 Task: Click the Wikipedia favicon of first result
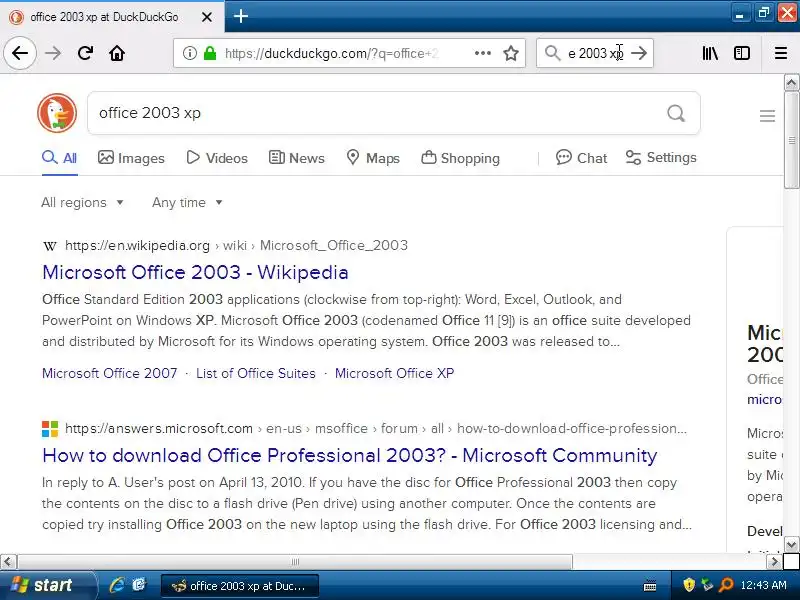(49, 246)
